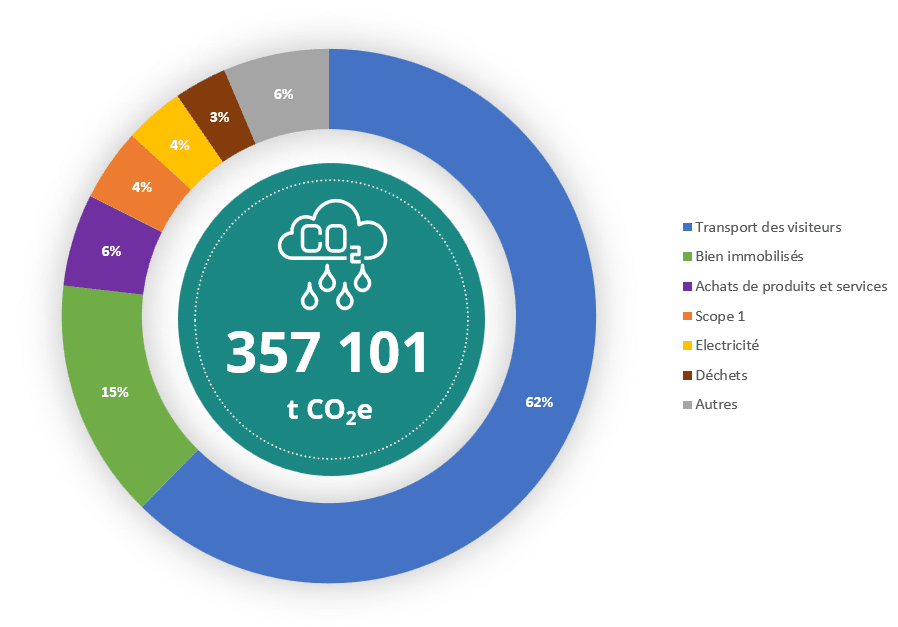Select the green legend color square
This screenshot has height=627, width=898.
coord(685,255)
